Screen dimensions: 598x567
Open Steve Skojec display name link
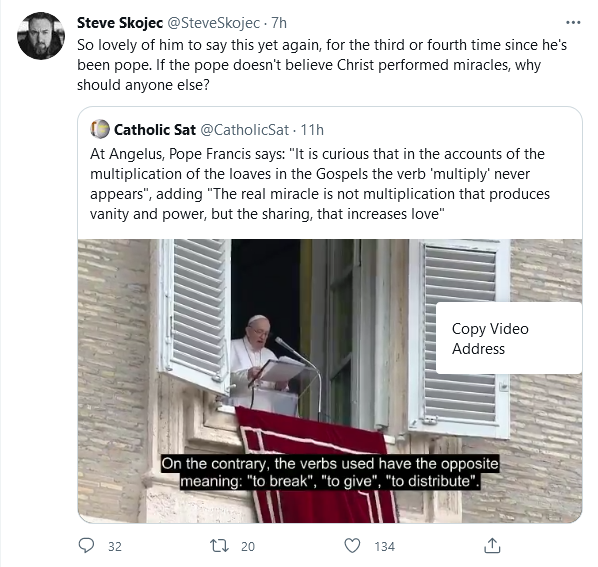(120, 23)
